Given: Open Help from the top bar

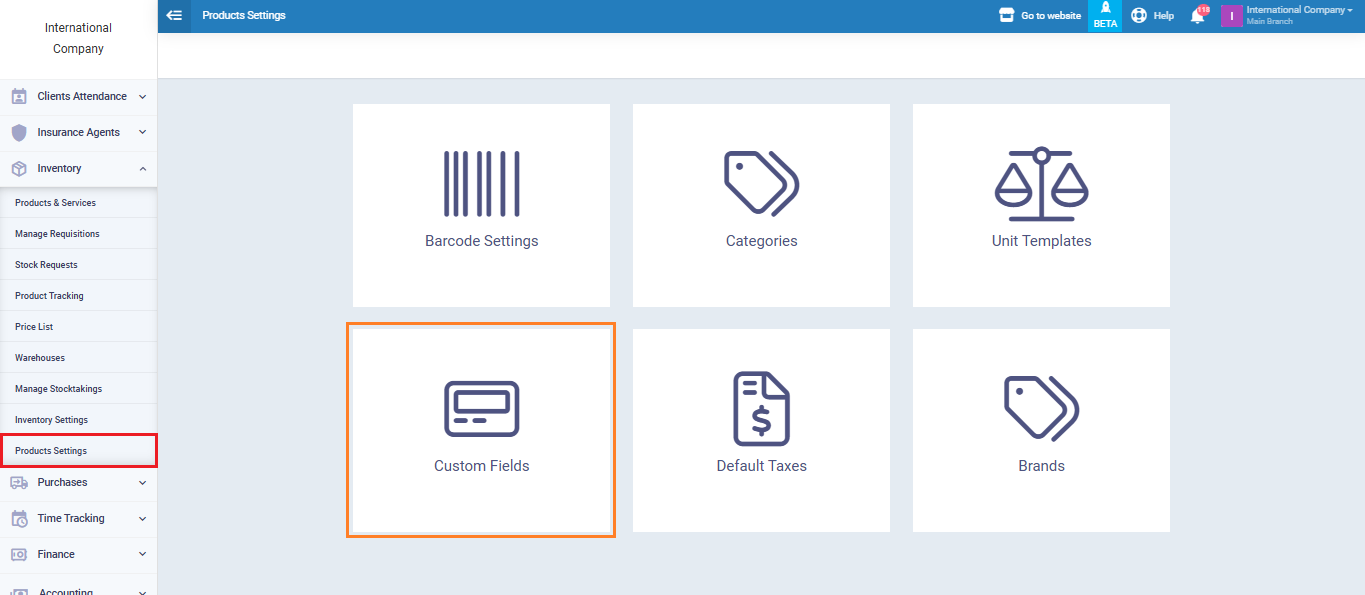Looking at the screenshot, I should point(1152,16).
